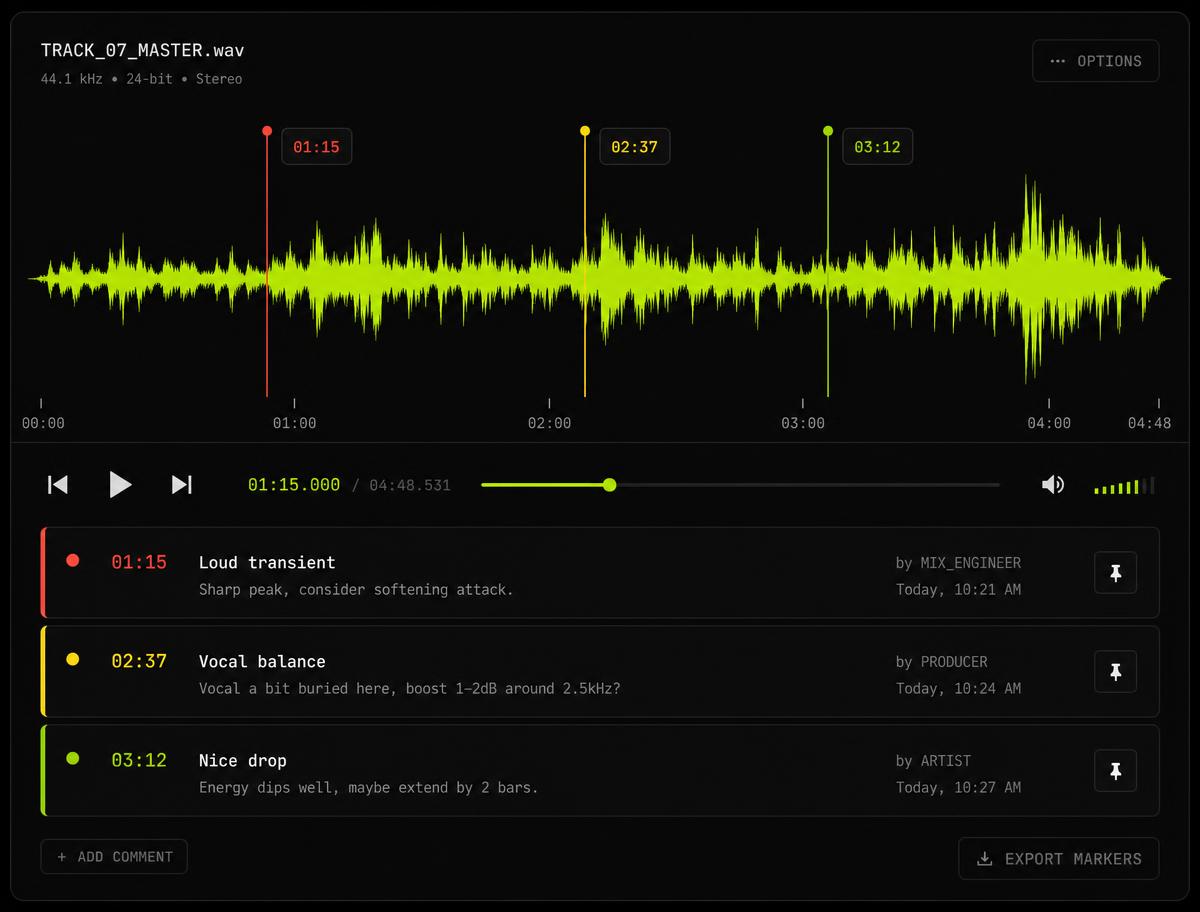Pin the Vocal balance comment
Screen dimensions: 1200x912
[1116, 672]
